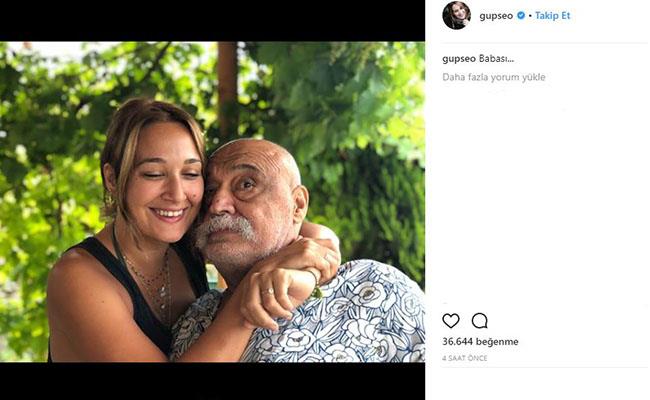The height and width of the screenshot is (400, 650).
Task: Expand comments with Daha fazla yorum yükle
Action: pyautogui.click(x=494, y=77)
